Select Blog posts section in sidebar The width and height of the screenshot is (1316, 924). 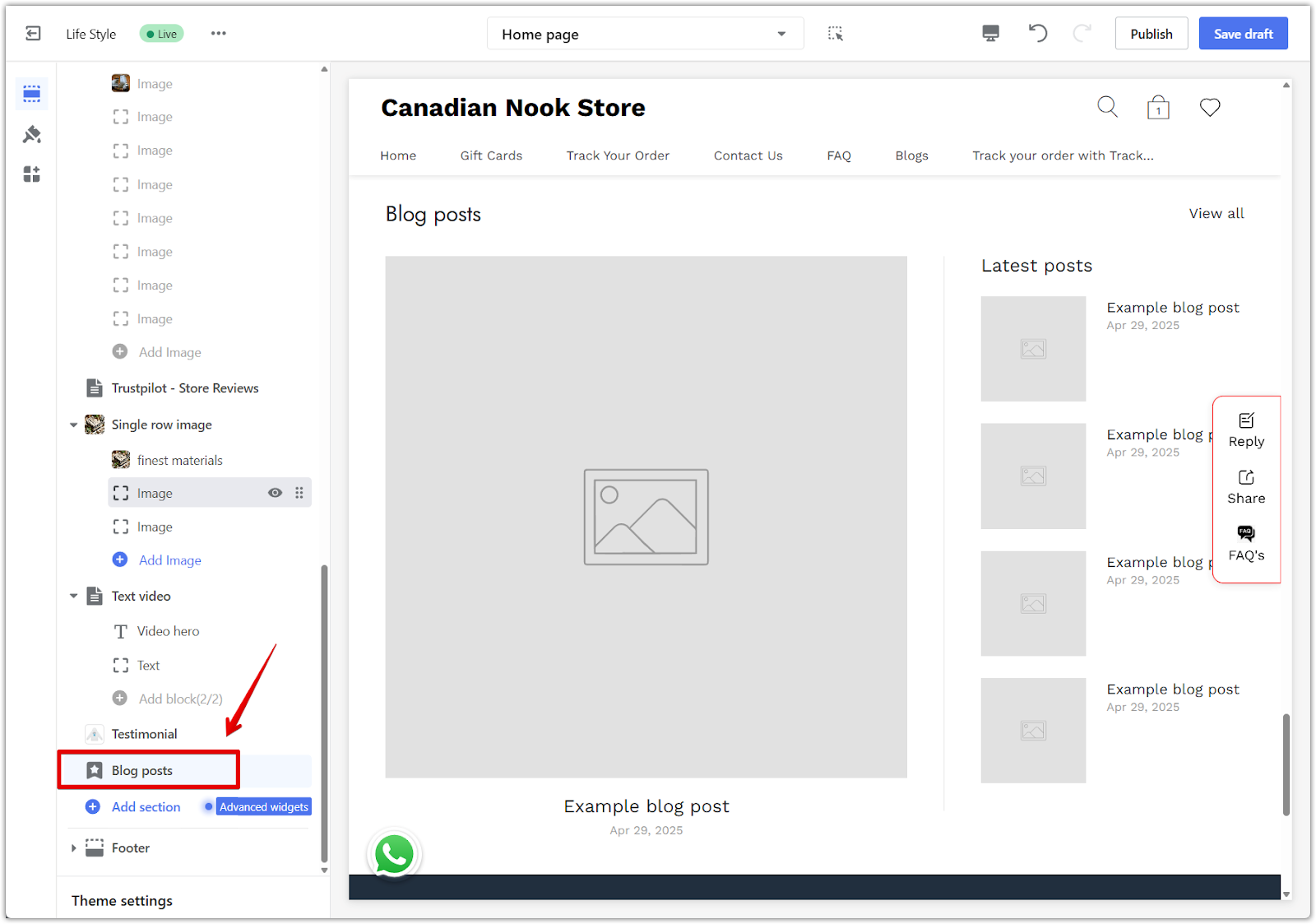[142, 771]
